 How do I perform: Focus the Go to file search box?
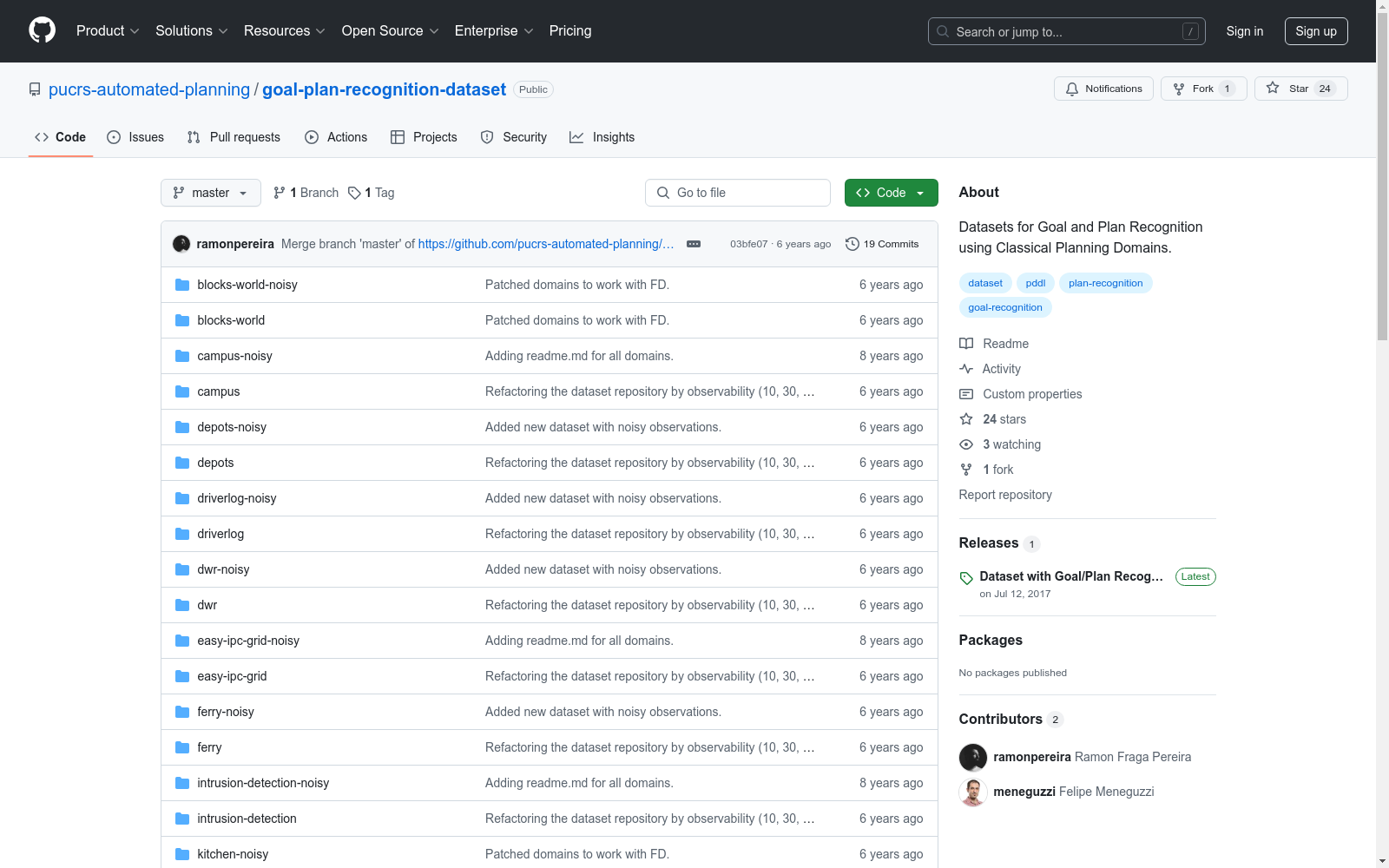(x=738, y=193)
